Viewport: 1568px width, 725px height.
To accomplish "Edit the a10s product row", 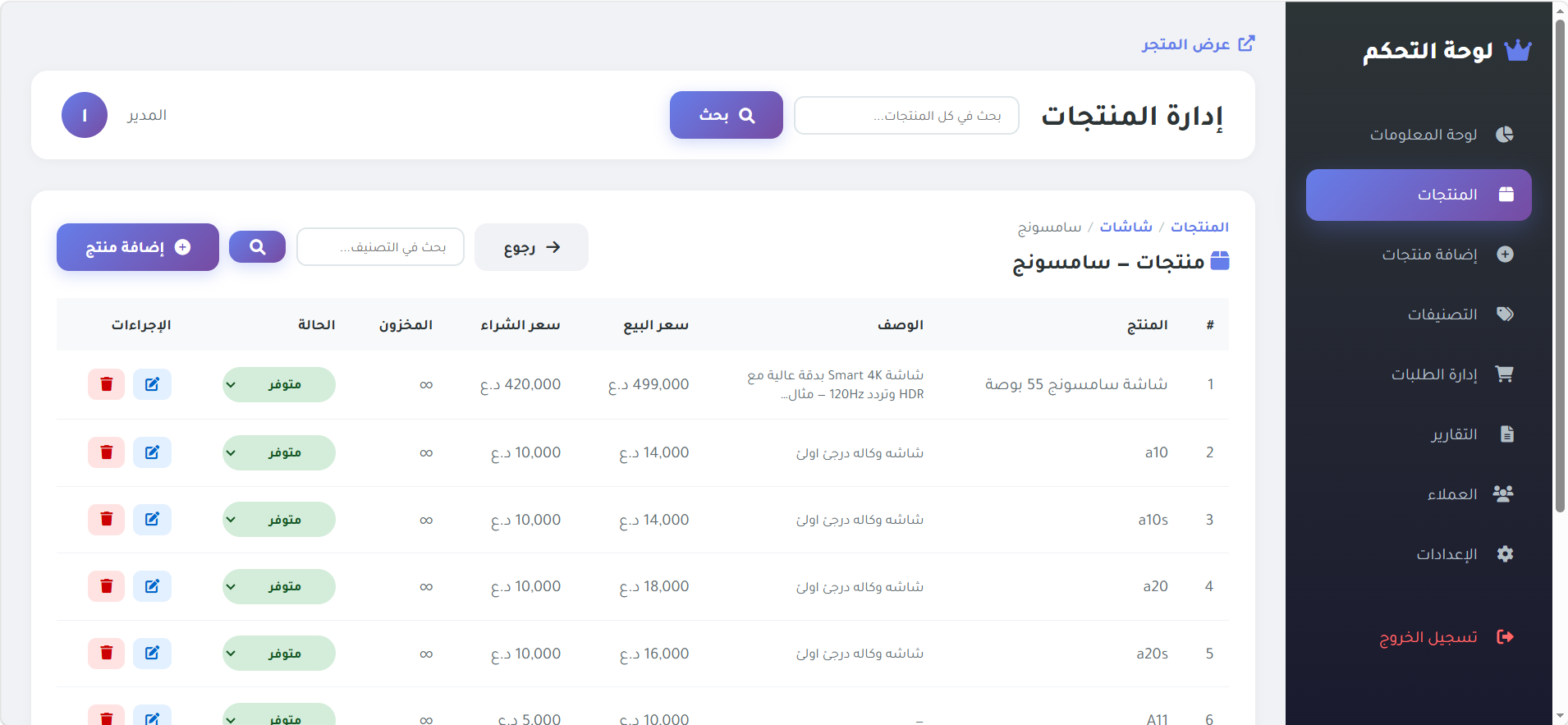I will (x=152, y=520).
